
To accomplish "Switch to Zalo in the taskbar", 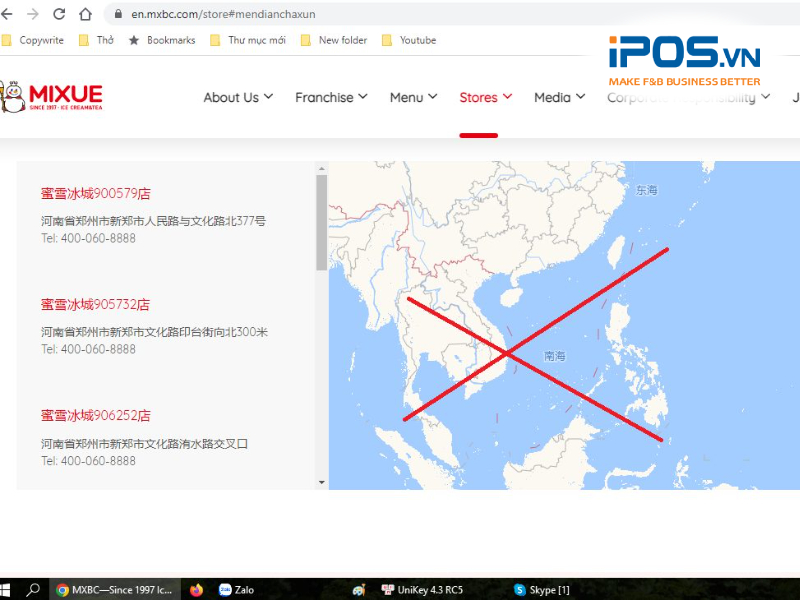I will pyautogui.click(x=236, y=590).
